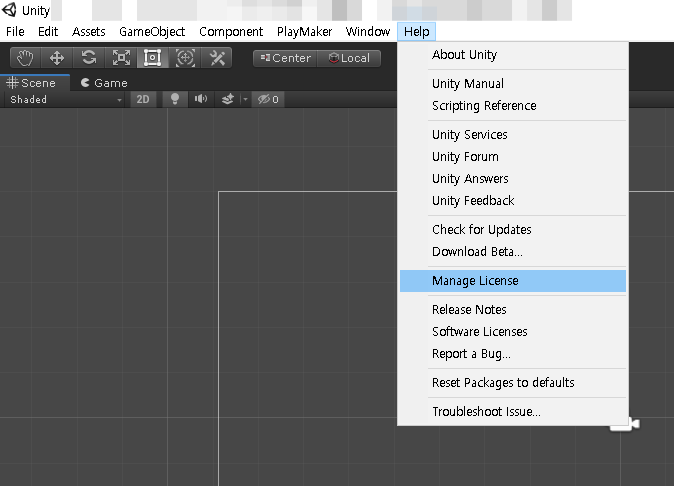Select Check for Updates

(x=513, y=230)
